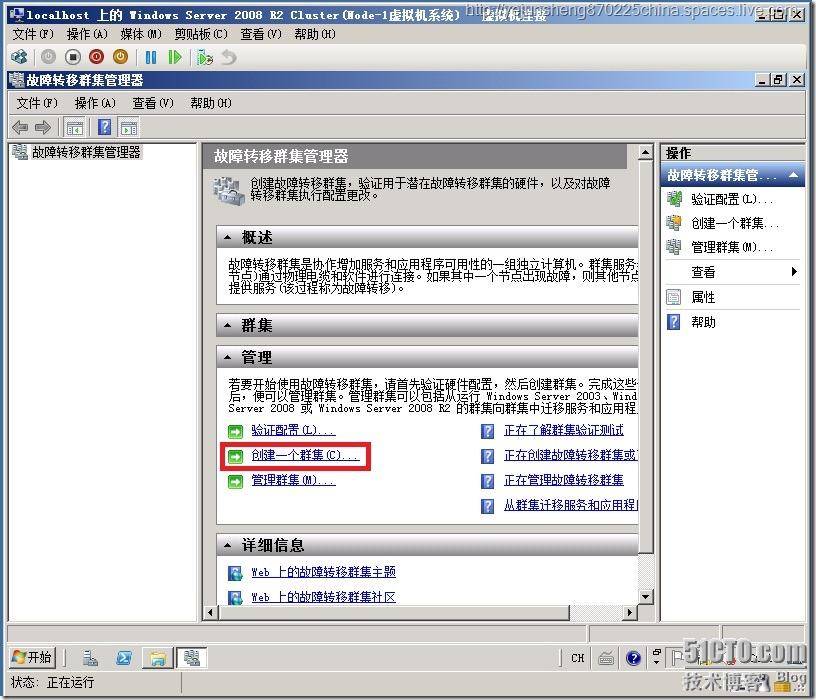This screenshot has height=700, width=816.
Task: Click the green Reset play icon
Action: [x=175, y=57]
